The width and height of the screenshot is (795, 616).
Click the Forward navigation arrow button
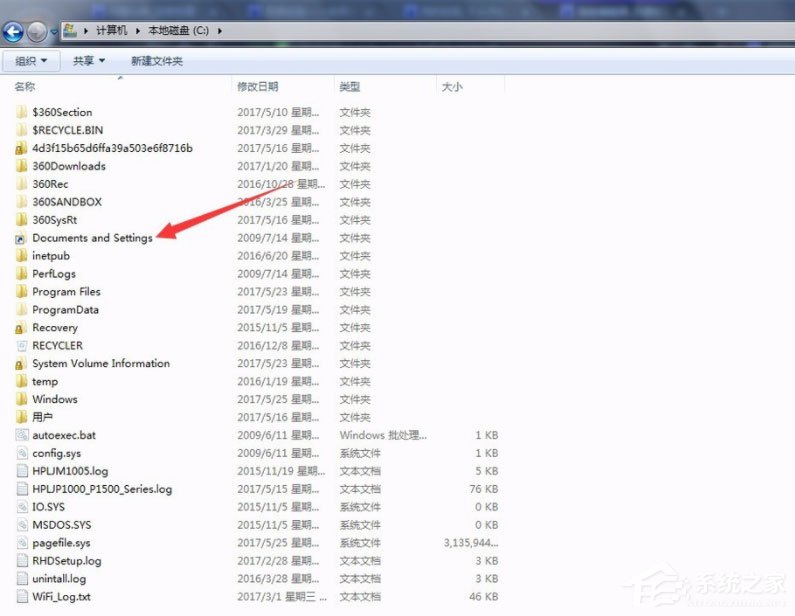coord(37,31)
